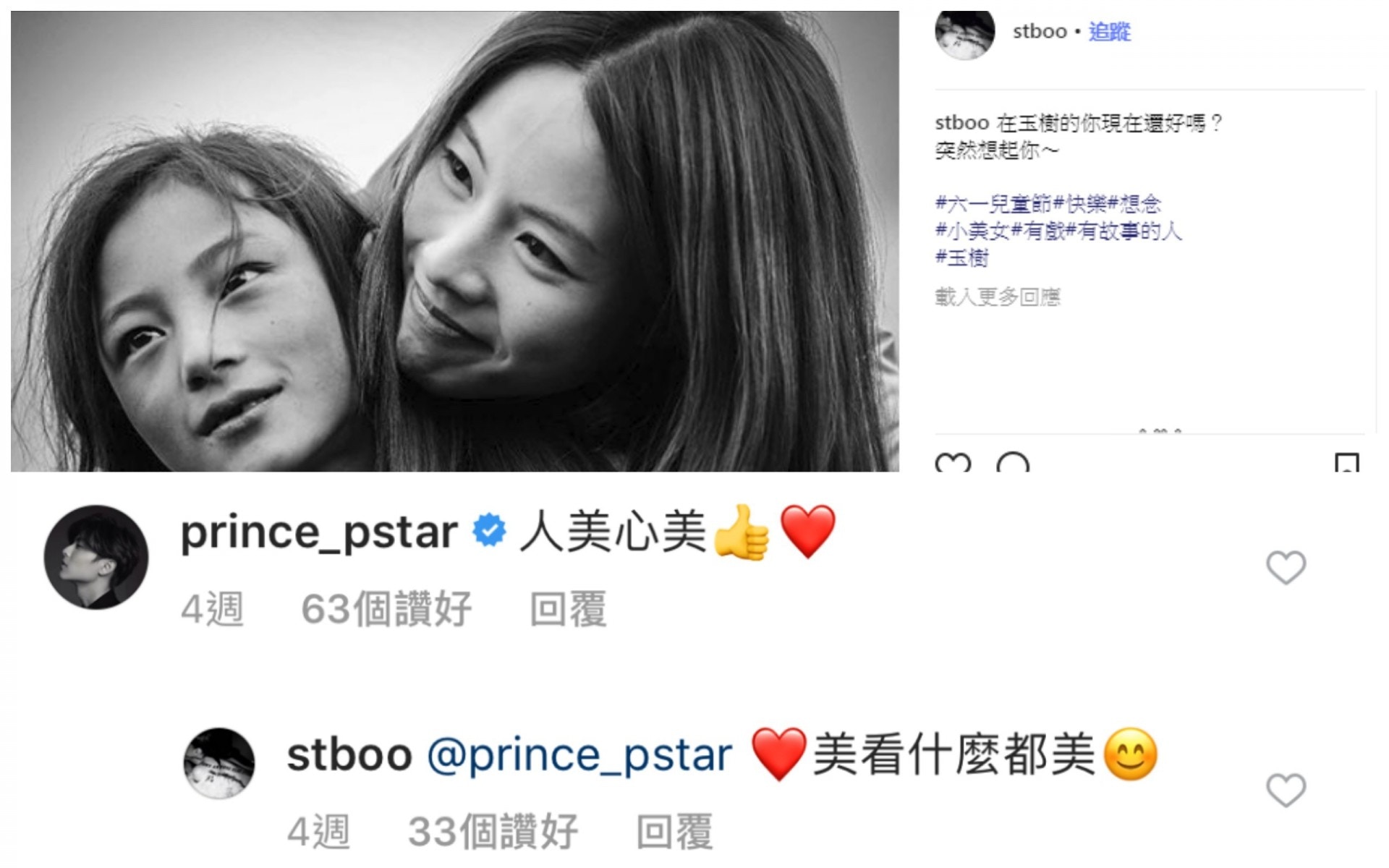Open the black and white post photo
Image resolution: width=1389 pixels, height=868 pixels.
tap(455, 241)
